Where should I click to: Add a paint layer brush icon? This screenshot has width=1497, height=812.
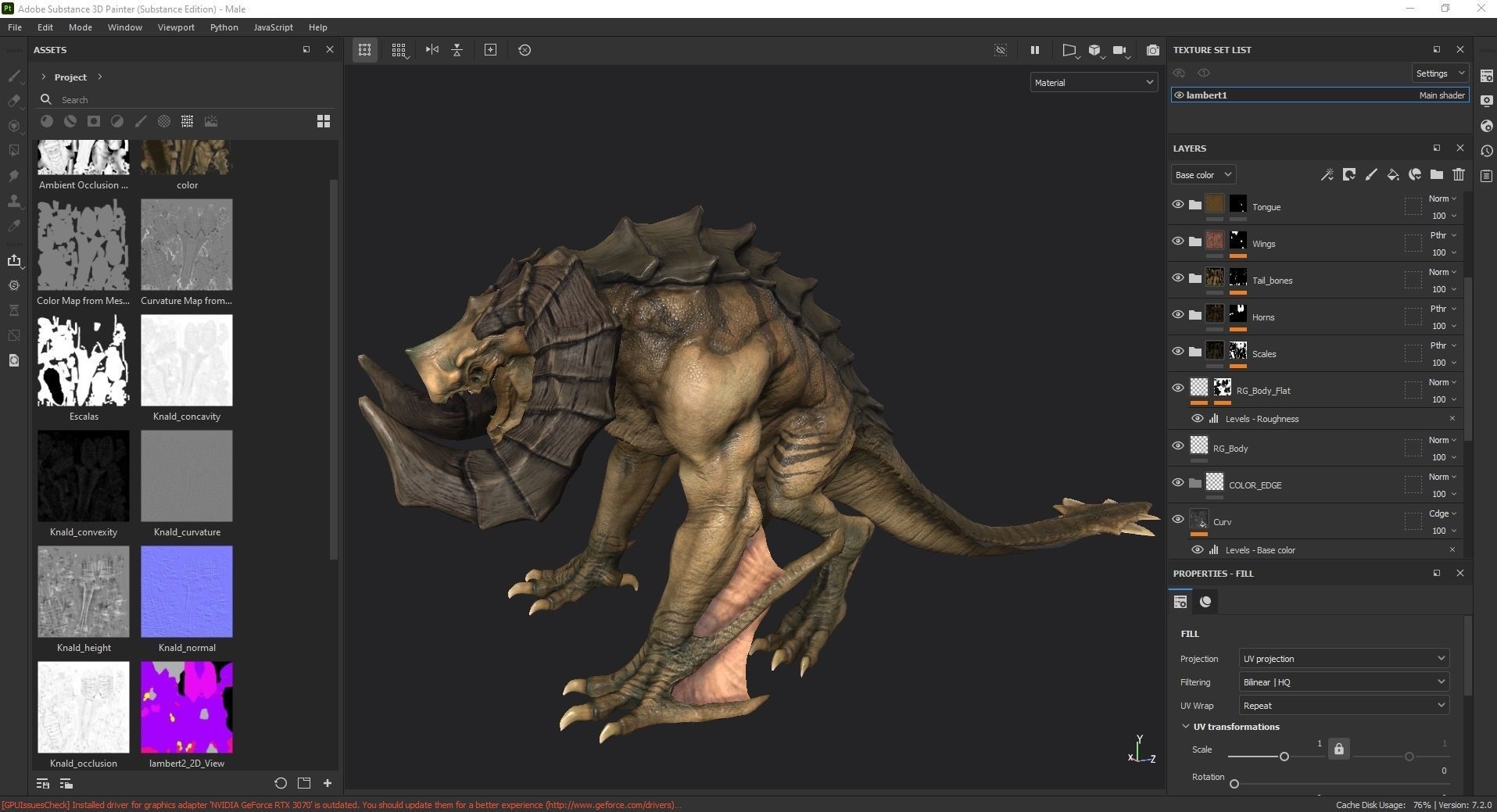point(1371,175)
